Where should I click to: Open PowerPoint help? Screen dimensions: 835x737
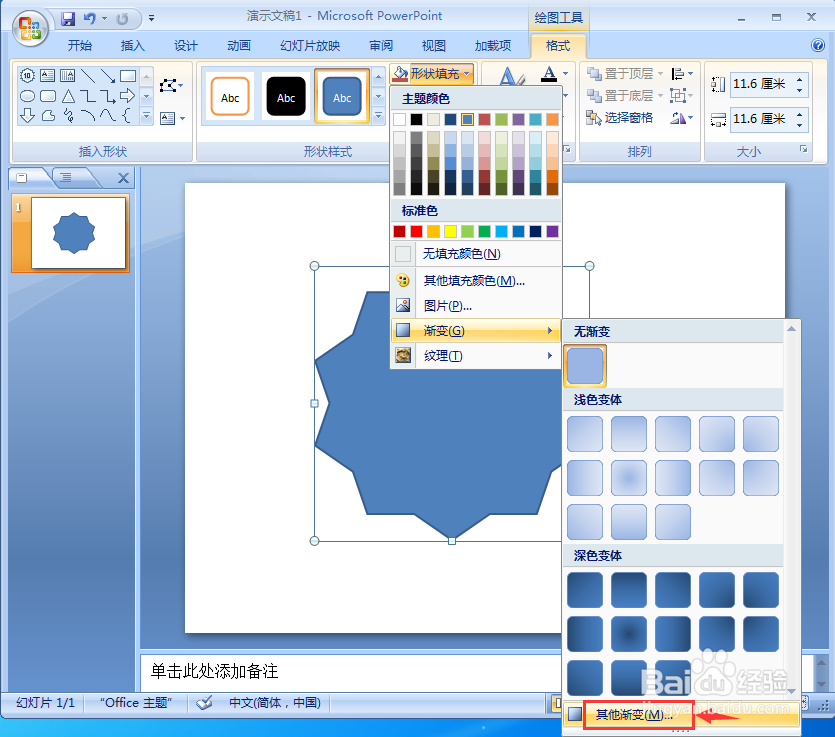[x=817, y=45]
